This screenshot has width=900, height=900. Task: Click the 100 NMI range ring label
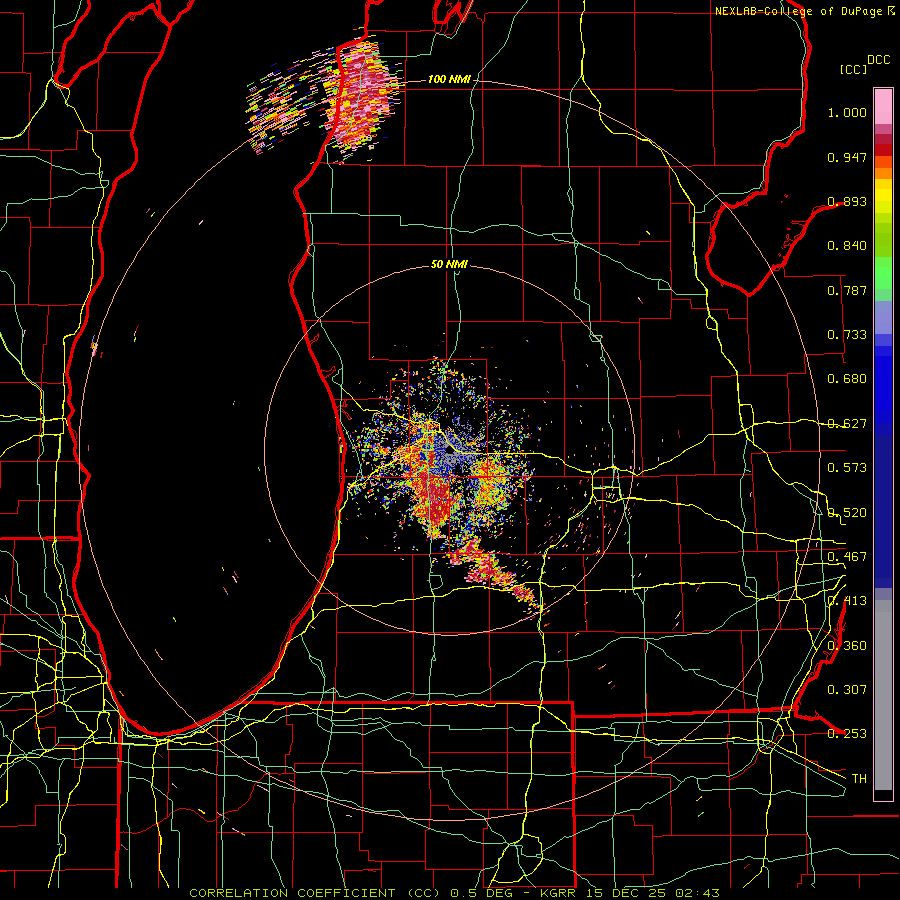pos(448,79)
